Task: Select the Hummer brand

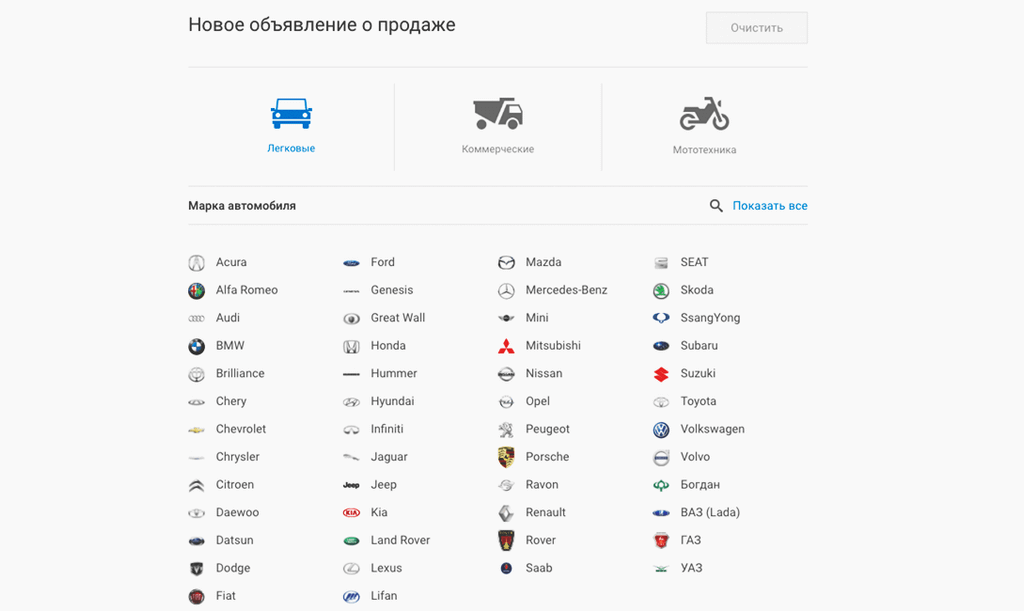Action: pyautogui.click(x=394, y=373)
